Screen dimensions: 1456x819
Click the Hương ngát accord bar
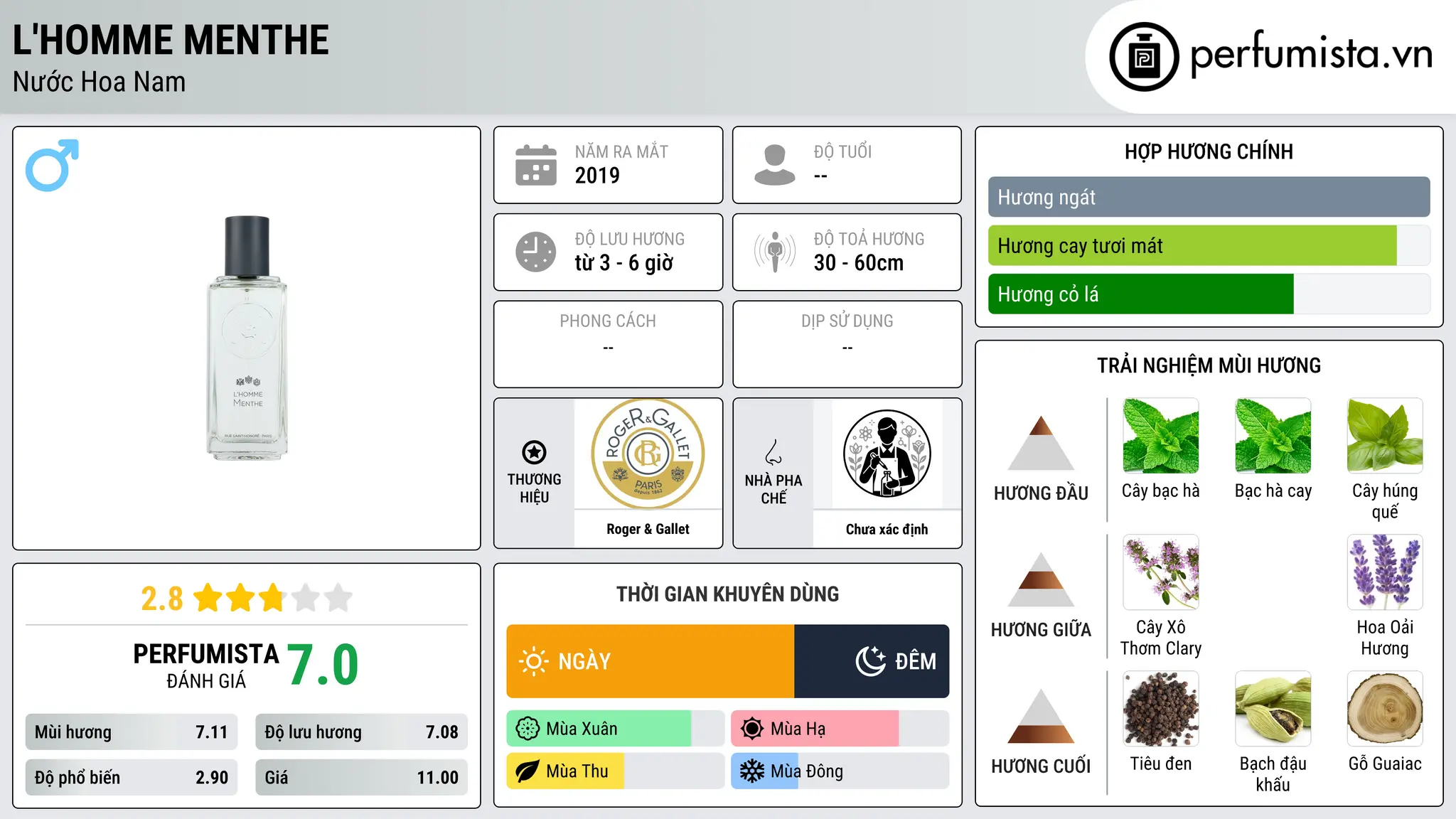[x=1209, y=197]
